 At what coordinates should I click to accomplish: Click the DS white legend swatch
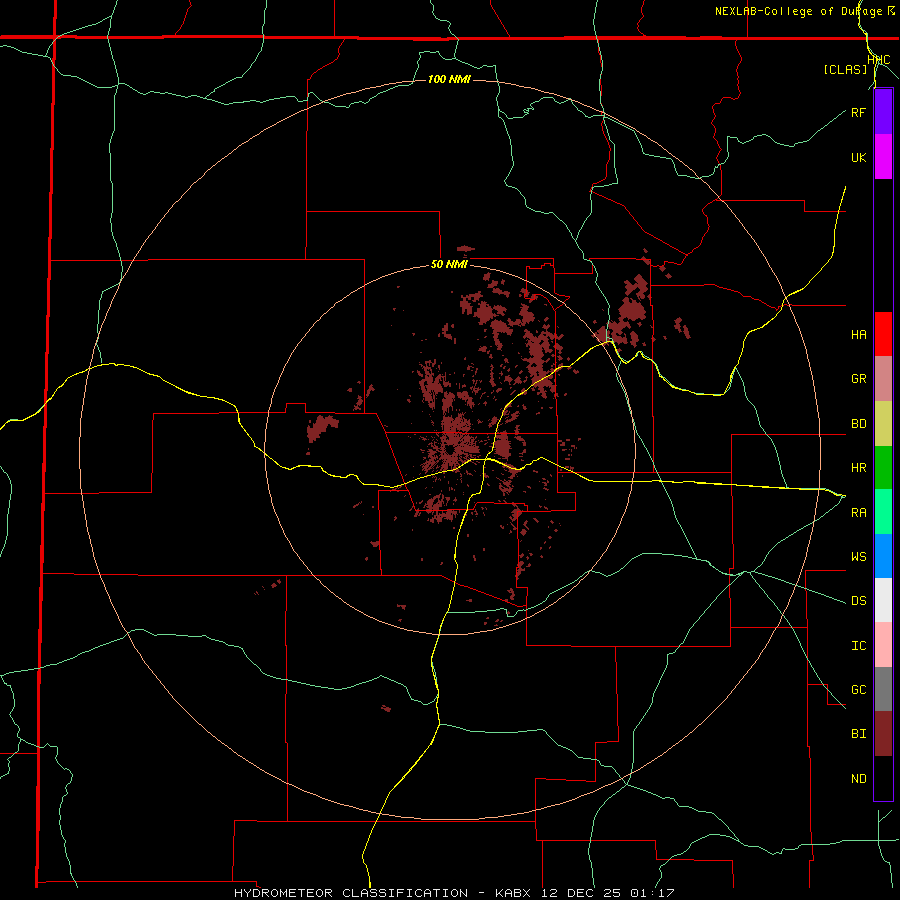coord(883,600)
